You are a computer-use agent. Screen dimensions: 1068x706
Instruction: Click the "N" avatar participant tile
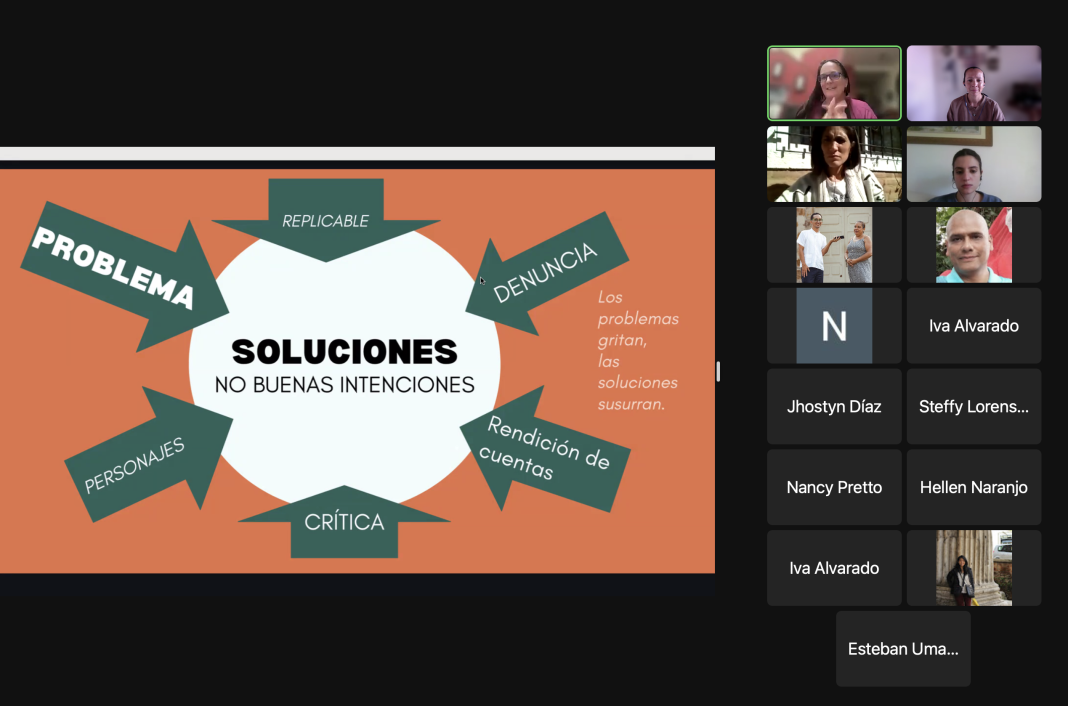click(x=834, y=326)
